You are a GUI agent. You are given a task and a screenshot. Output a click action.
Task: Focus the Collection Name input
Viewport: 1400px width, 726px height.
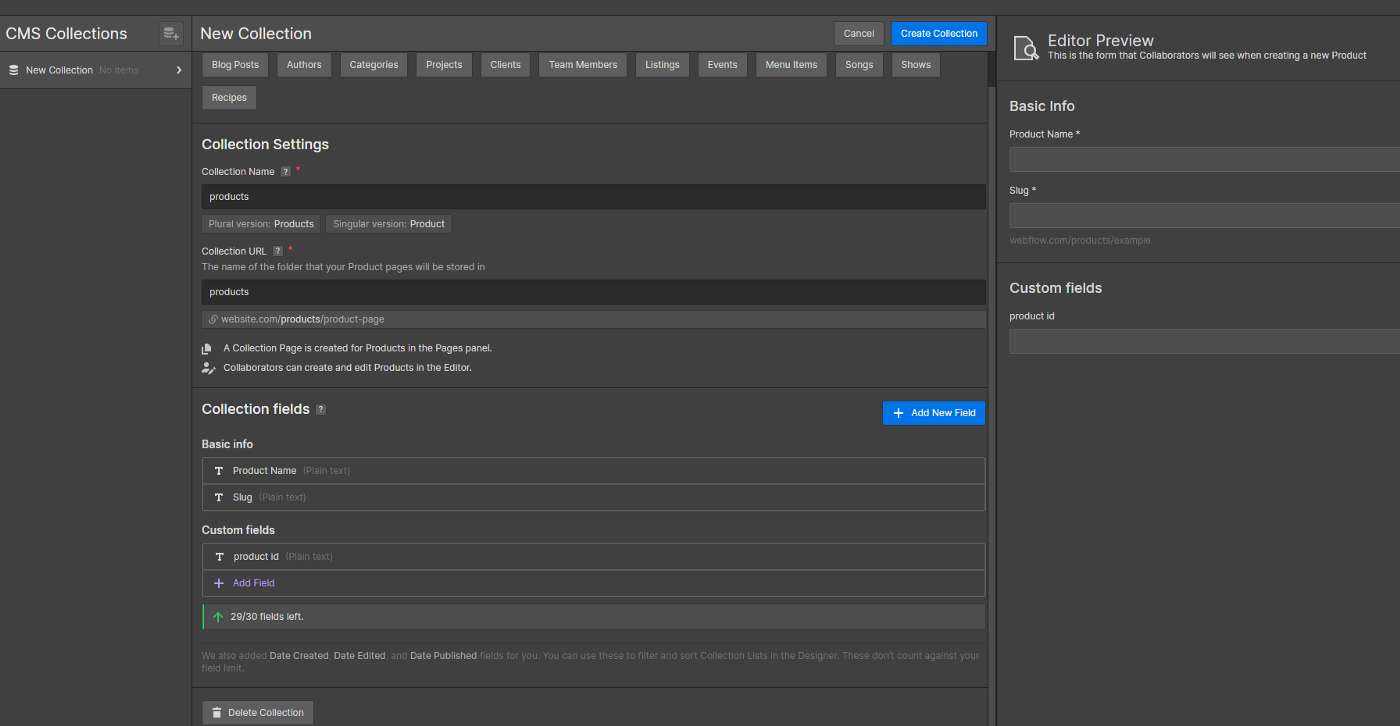coord(594,197)
